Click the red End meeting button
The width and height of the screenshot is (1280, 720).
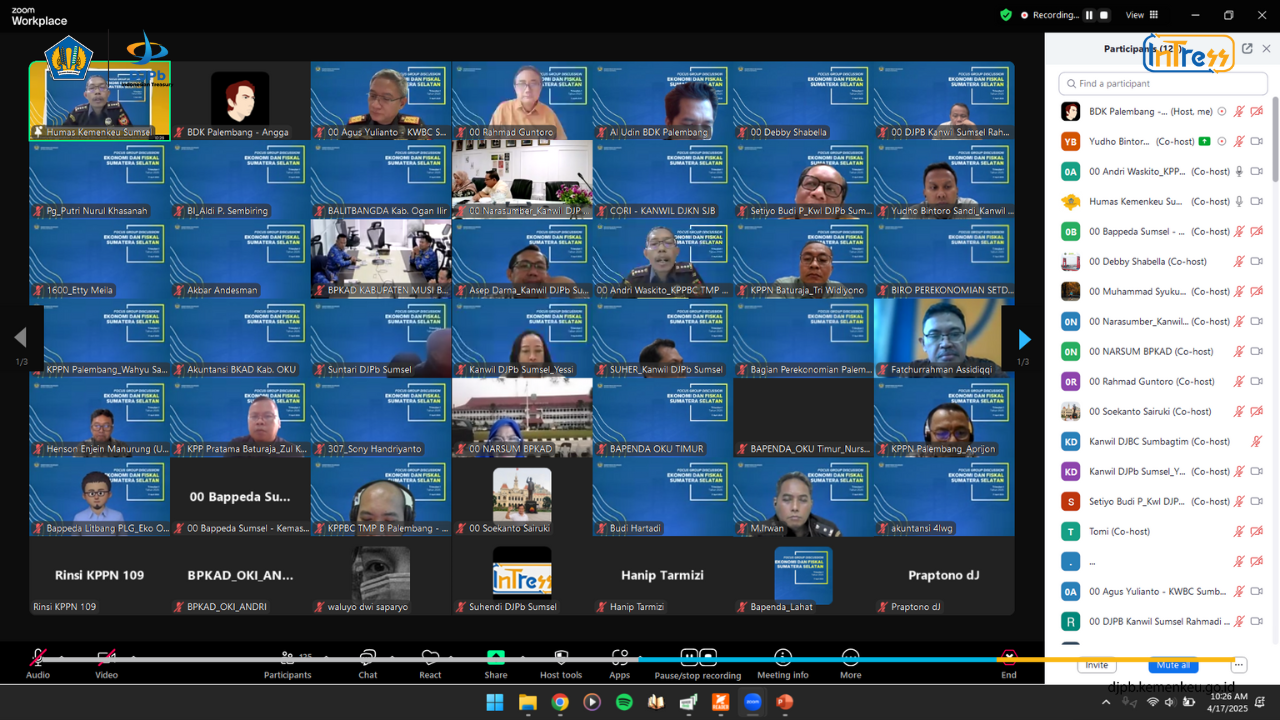click(x=1009, y=662)
